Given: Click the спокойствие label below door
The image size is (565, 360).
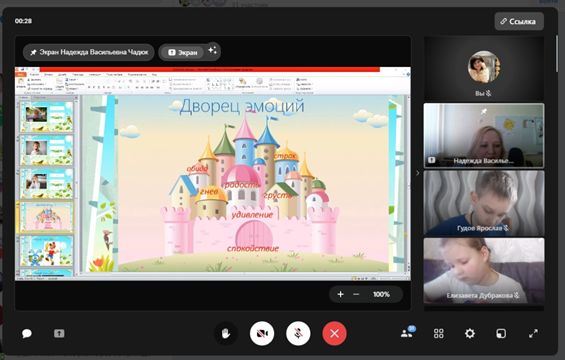Looking at the screenshot, I should pyautogui.click(x=253, y=248).
